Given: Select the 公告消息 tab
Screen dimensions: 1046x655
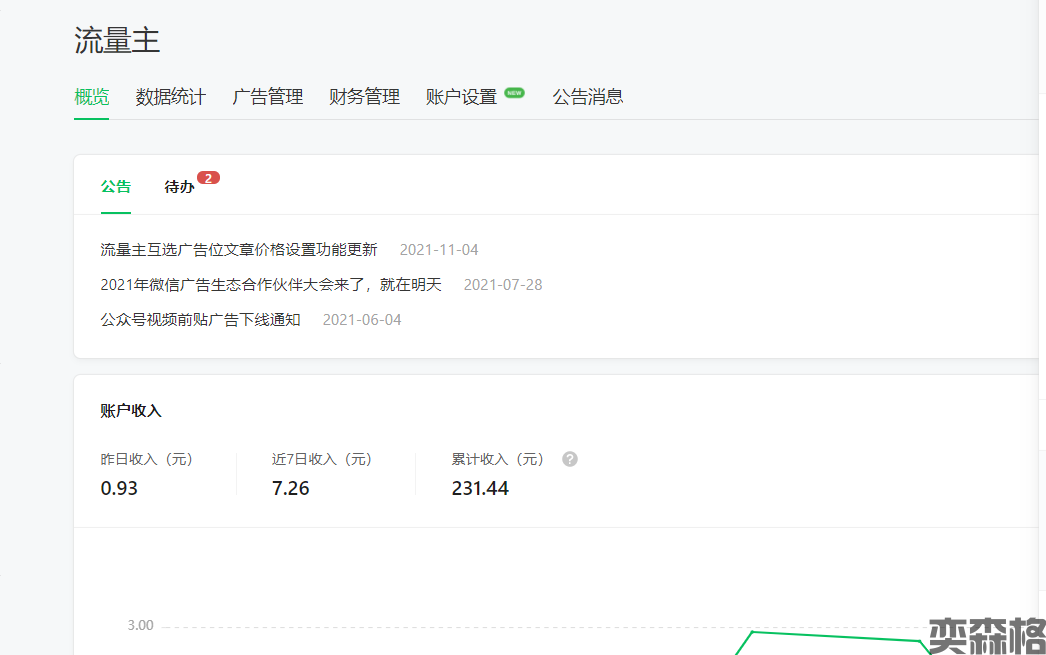Looking at the screenshot, I should (x=588, y=97).
